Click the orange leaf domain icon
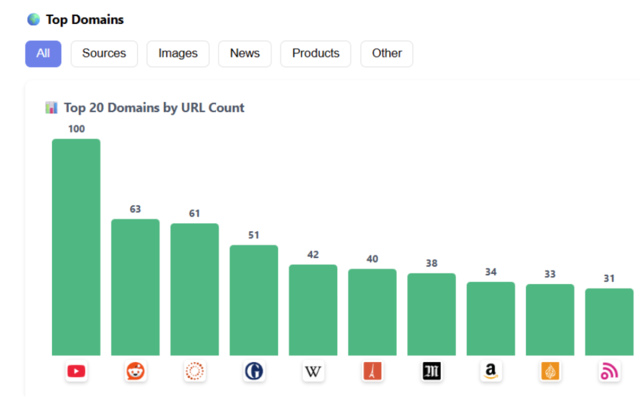 [x=550, y=372]
